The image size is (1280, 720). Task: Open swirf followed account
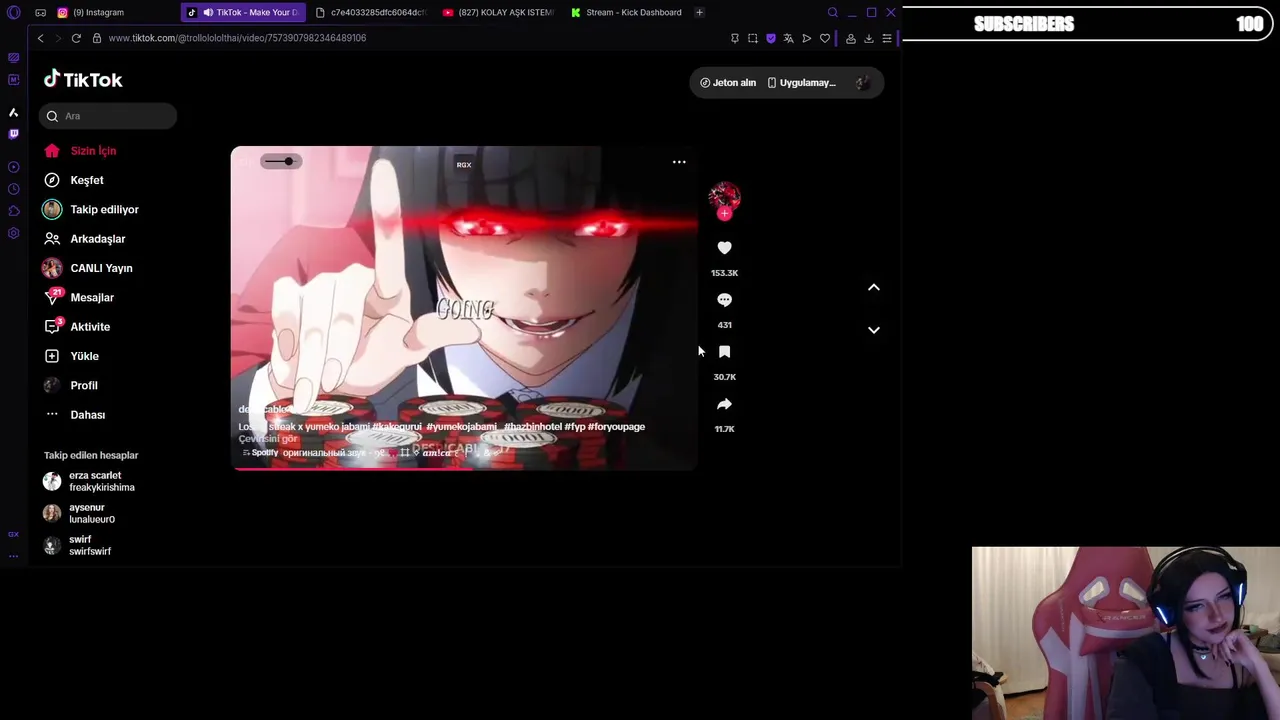77,545
